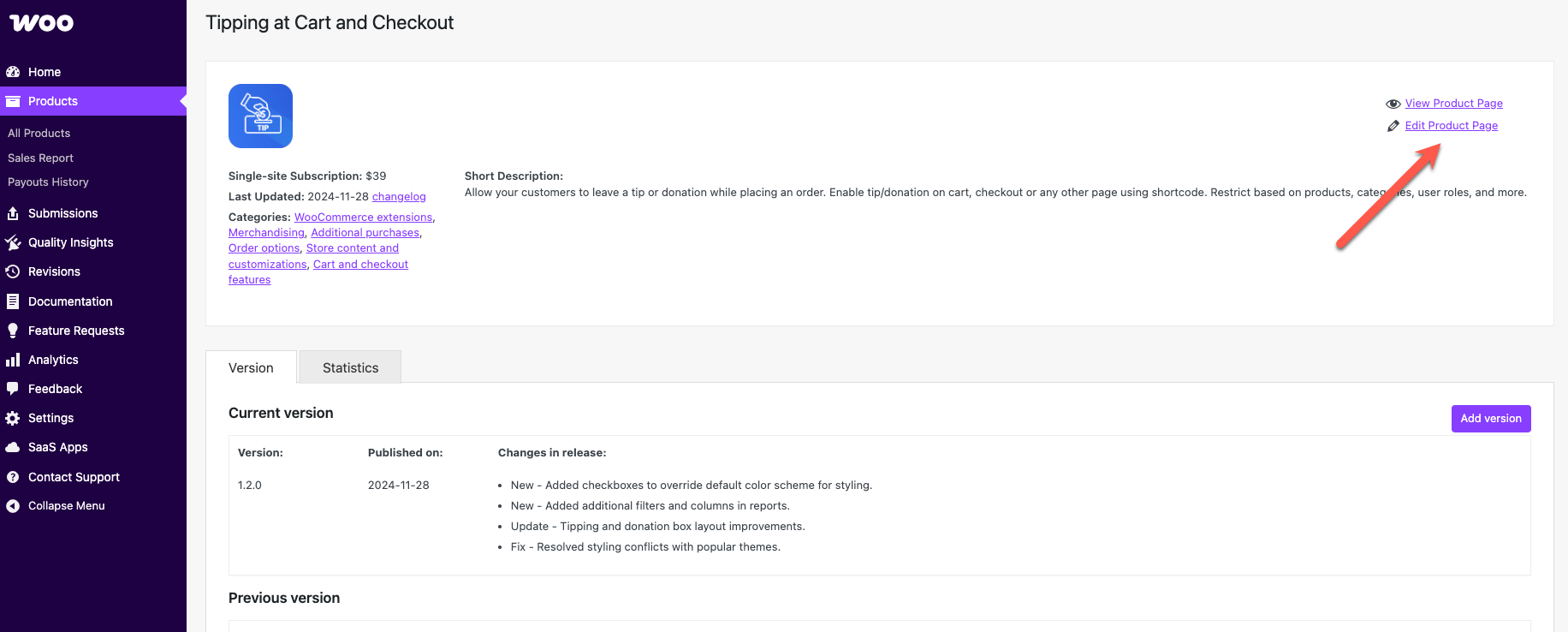Viewport: 1568px width, 632px height.
Task: Click the published date 2024-11-28 in table
Action: click(399, 486)
